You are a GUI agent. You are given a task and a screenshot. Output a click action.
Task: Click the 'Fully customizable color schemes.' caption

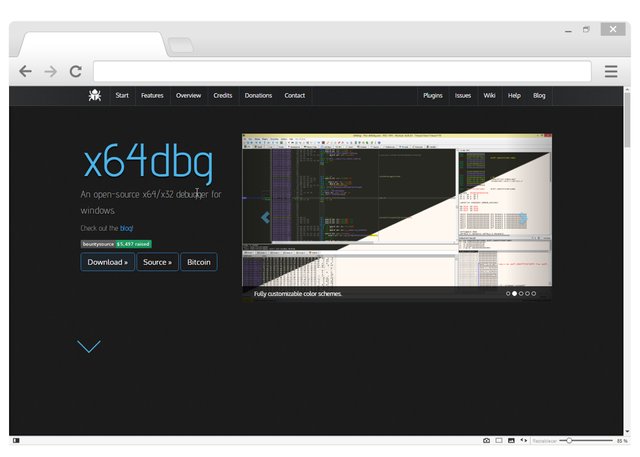[298, 294]
